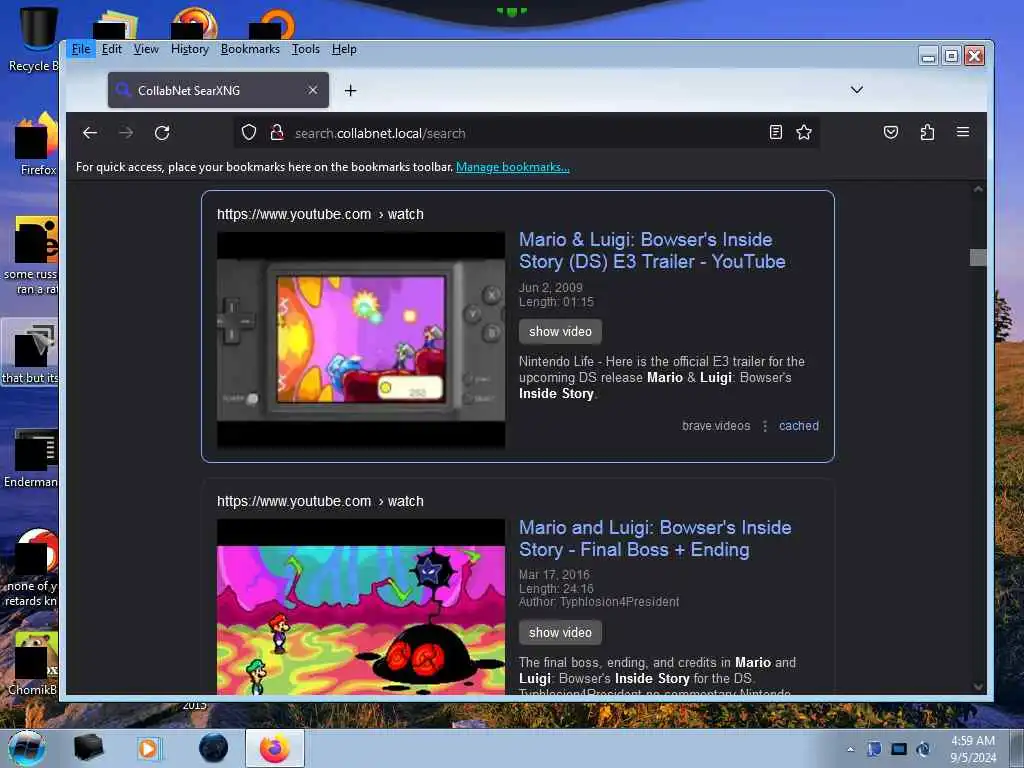Open the Extensions puzzle icon
Screen dimensions: 1024x768
tap(927, 133)
